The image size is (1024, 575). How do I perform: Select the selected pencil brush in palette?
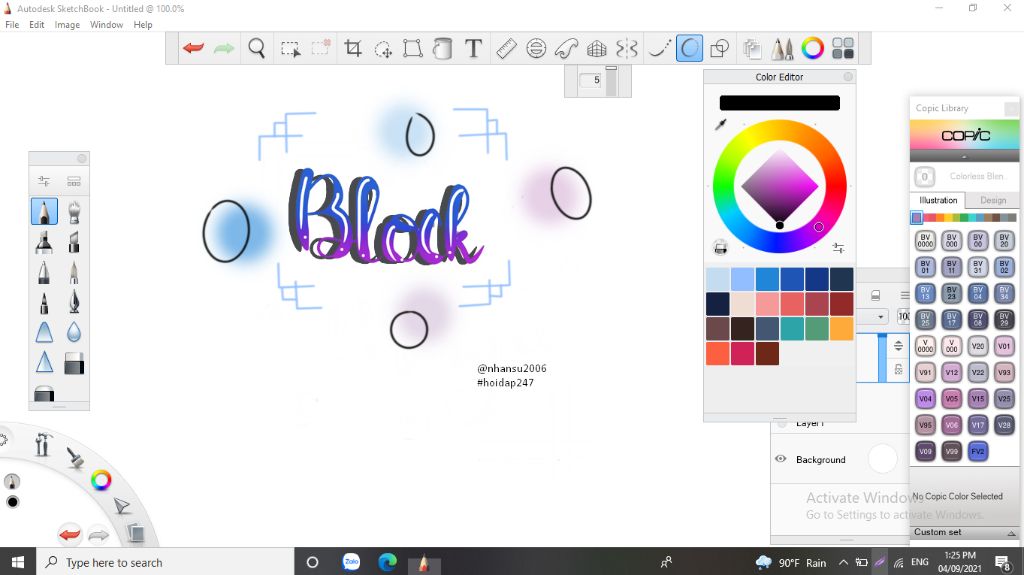pos(44,212)
